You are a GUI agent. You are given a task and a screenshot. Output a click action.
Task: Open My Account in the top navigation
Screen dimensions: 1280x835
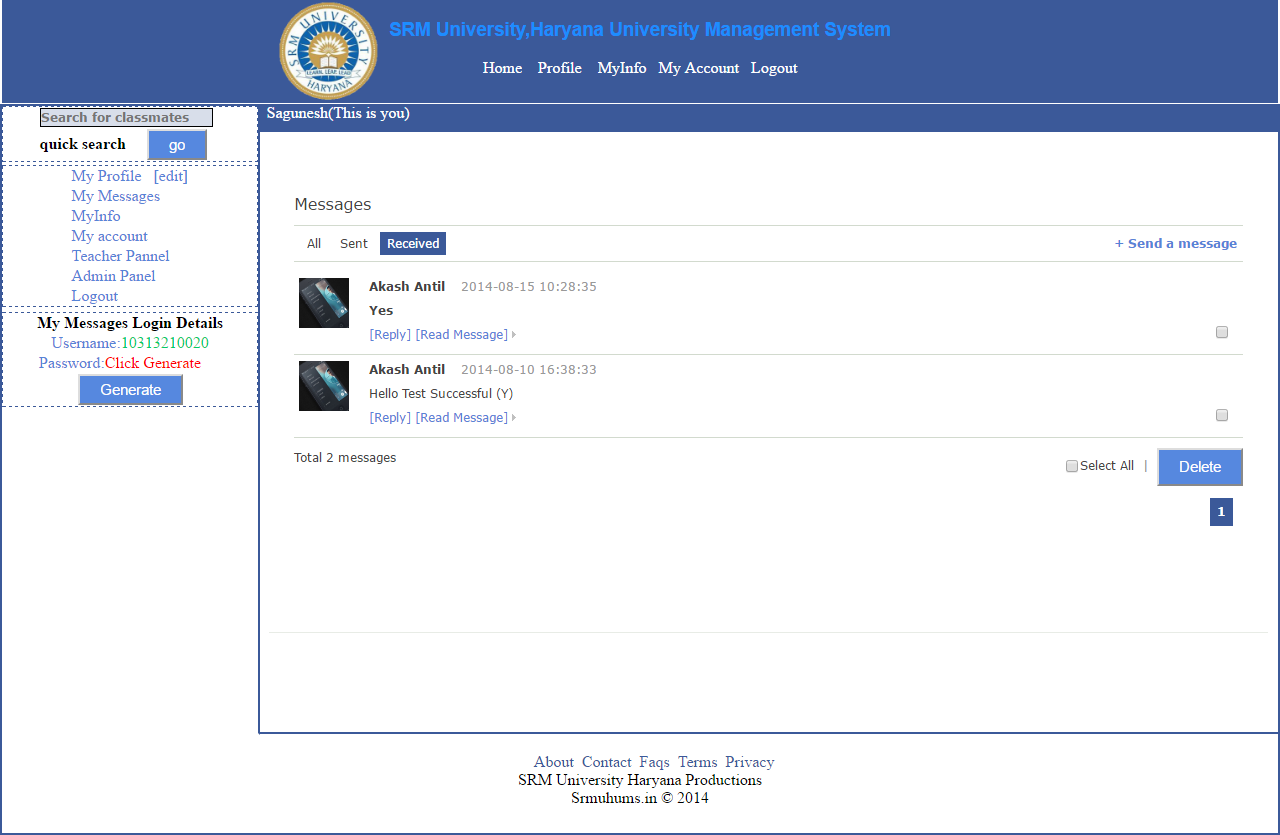(698, 68)
